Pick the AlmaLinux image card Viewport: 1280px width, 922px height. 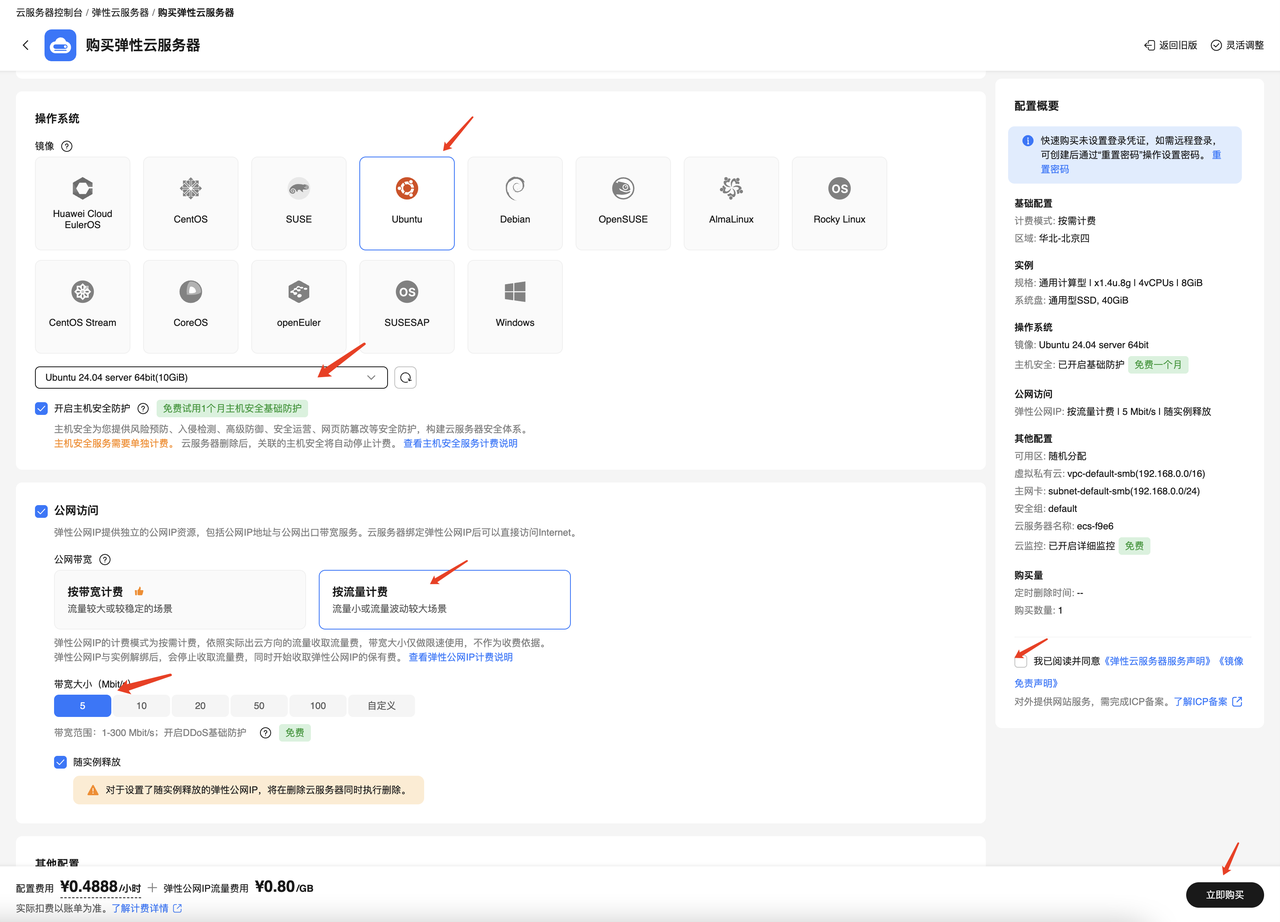(731, 203)
